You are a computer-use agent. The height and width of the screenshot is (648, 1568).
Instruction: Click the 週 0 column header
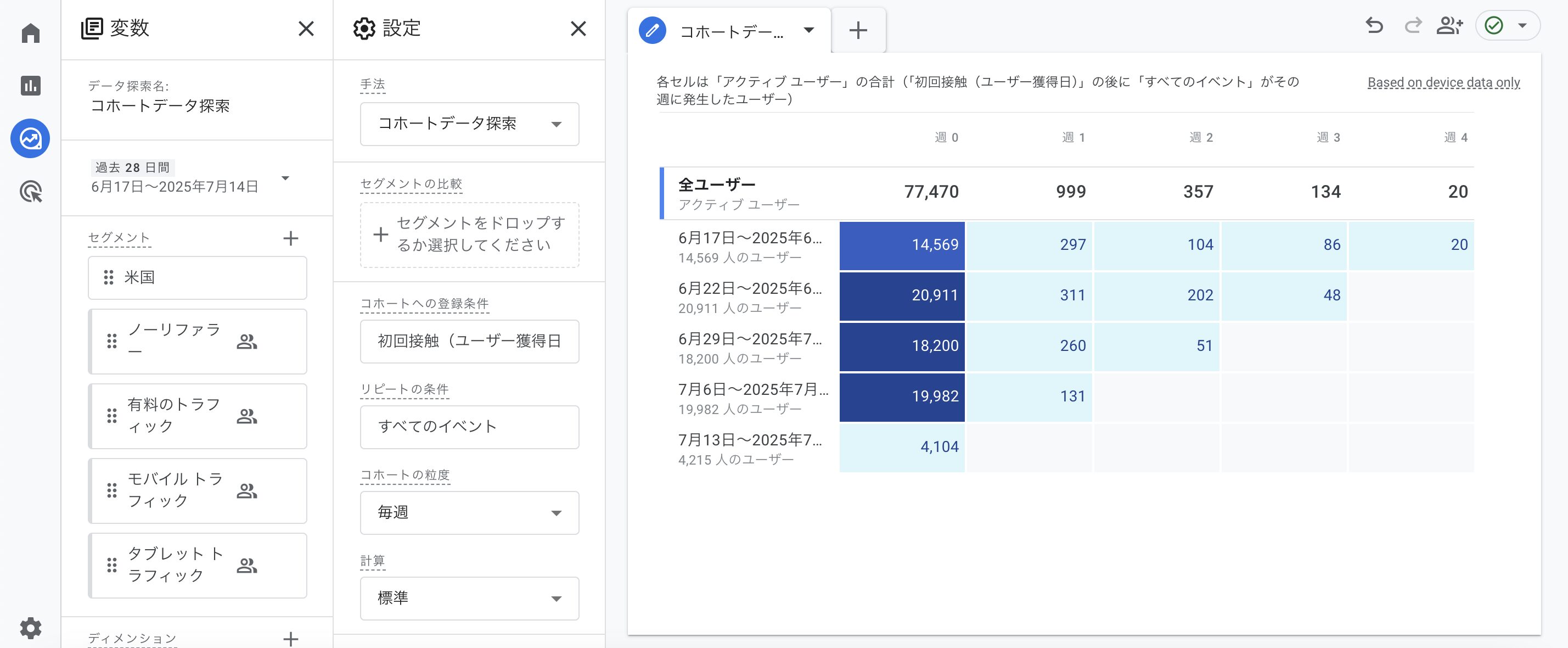point(947,138)
